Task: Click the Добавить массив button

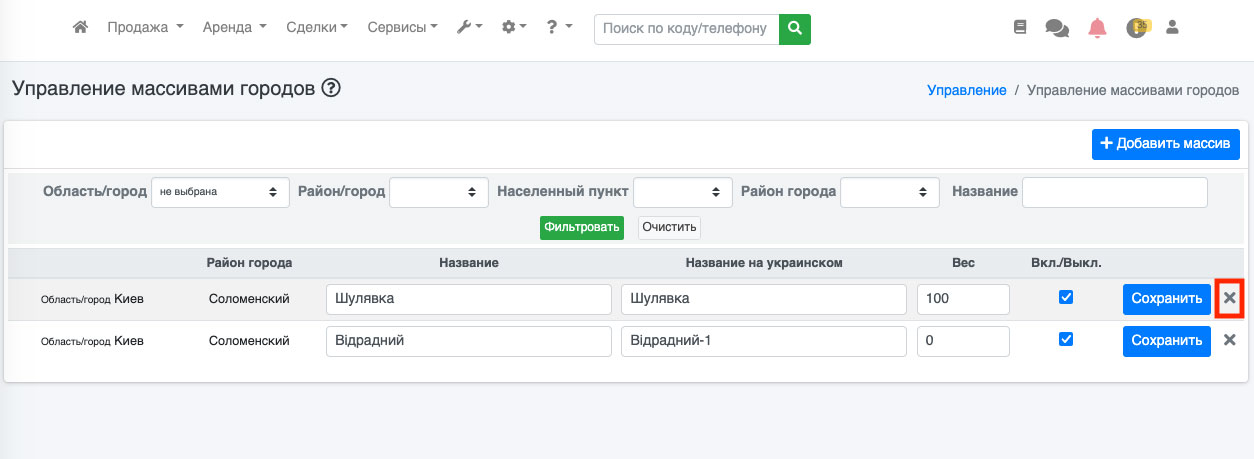Action: 1165,144
